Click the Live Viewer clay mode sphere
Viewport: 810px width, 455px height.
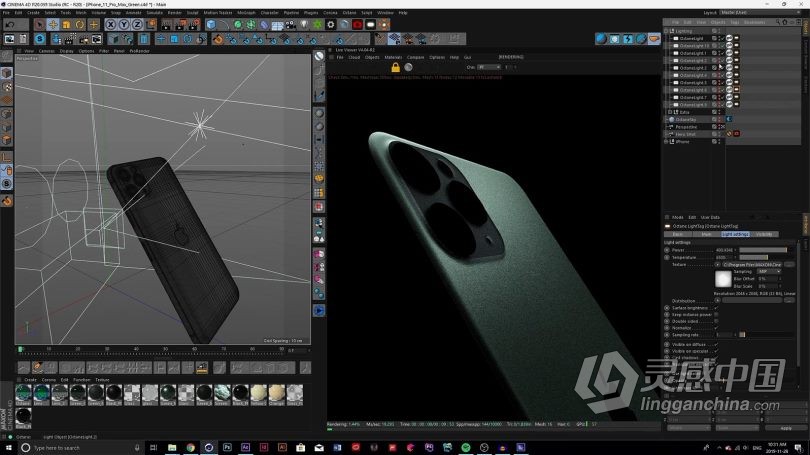pyautogui.click(x=409, y=67)
